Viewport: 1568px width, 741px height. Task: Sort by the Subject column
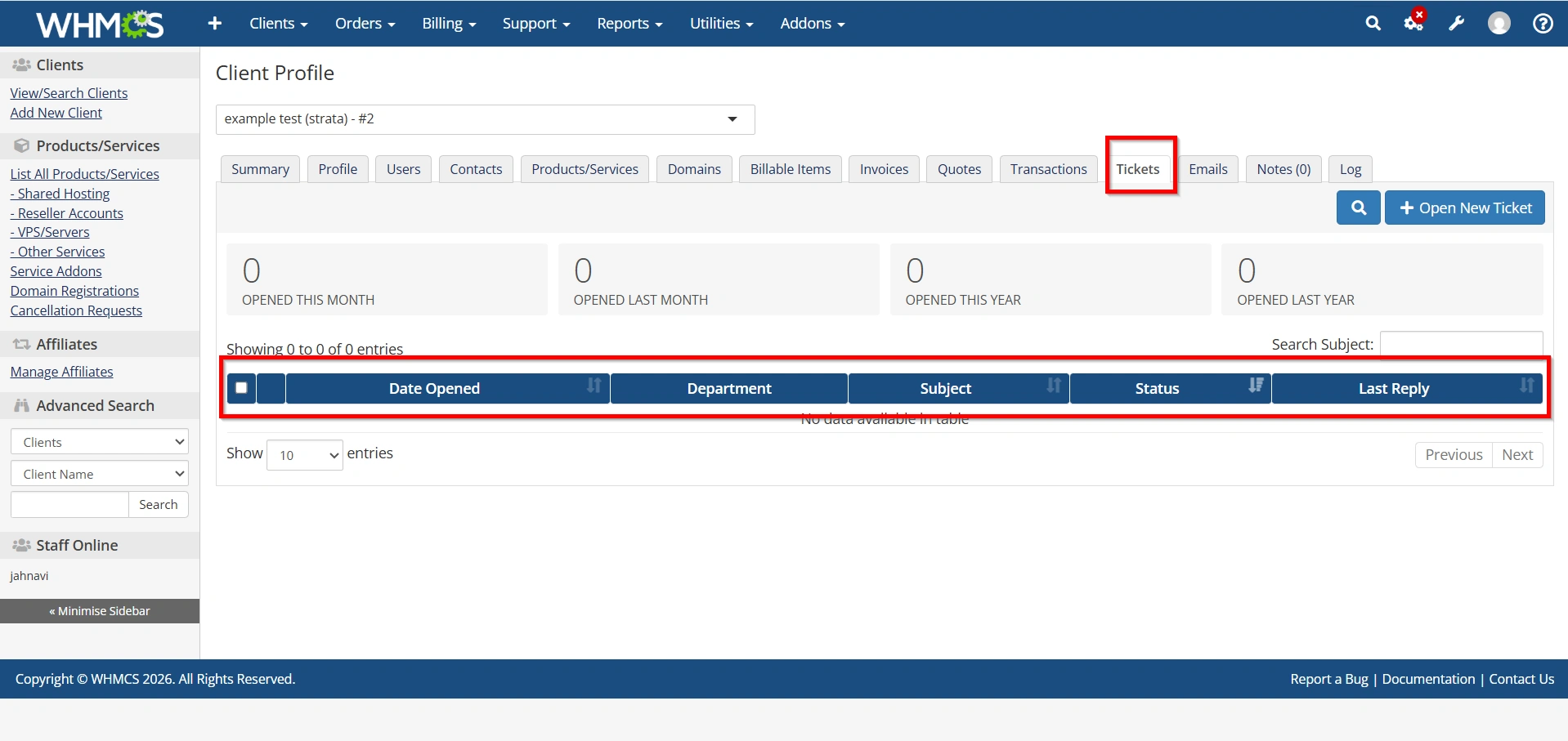click(x=958, y=388)
